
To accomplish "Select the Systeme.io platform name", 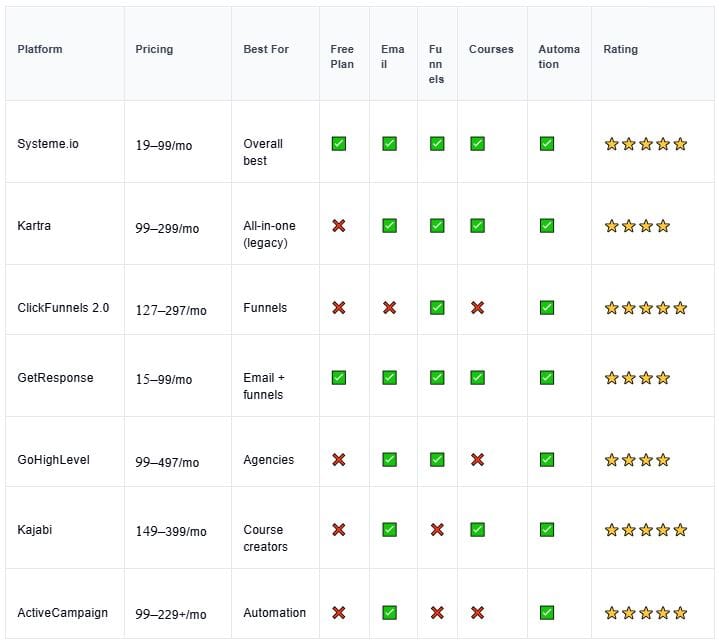I will [48, 144].
